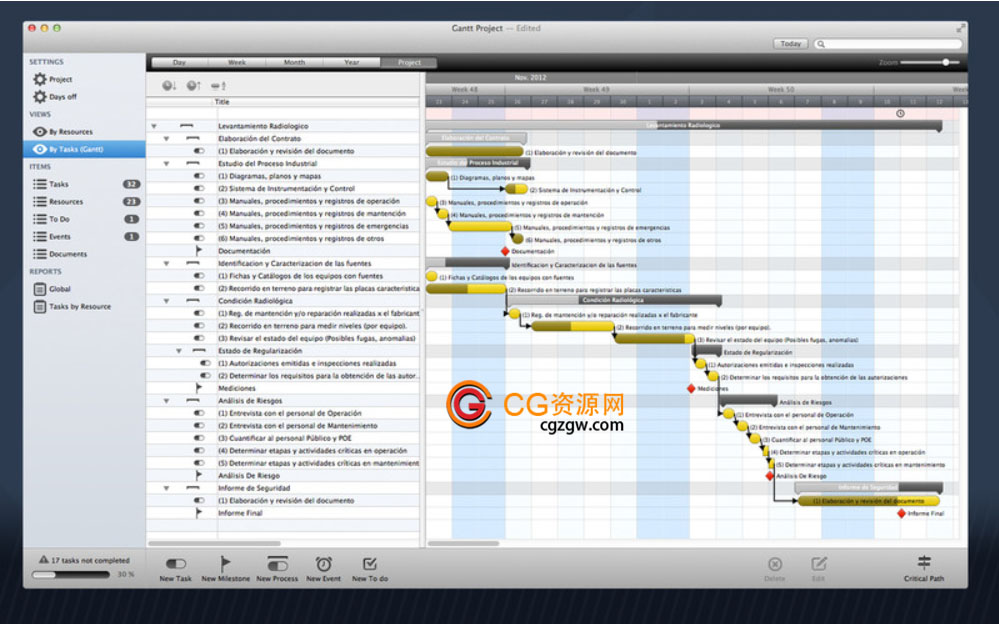Open the Global report

click(x=40, y=289)
